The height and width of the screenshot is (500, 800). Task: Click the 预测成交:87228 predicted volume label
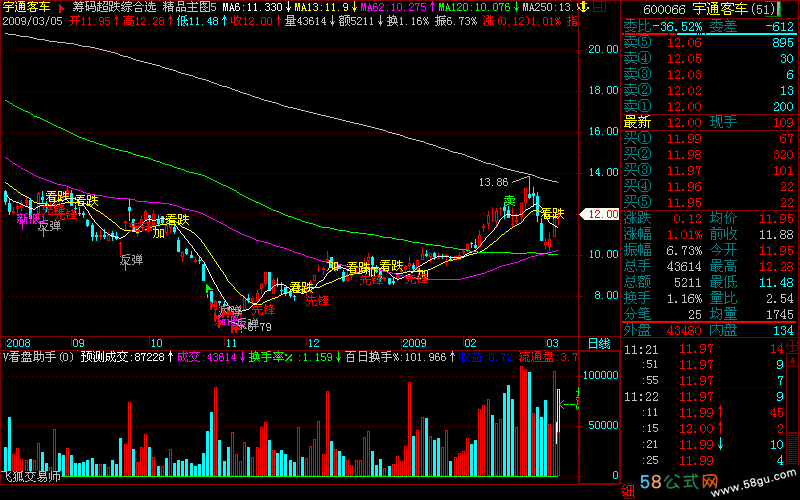coord(122,357)
